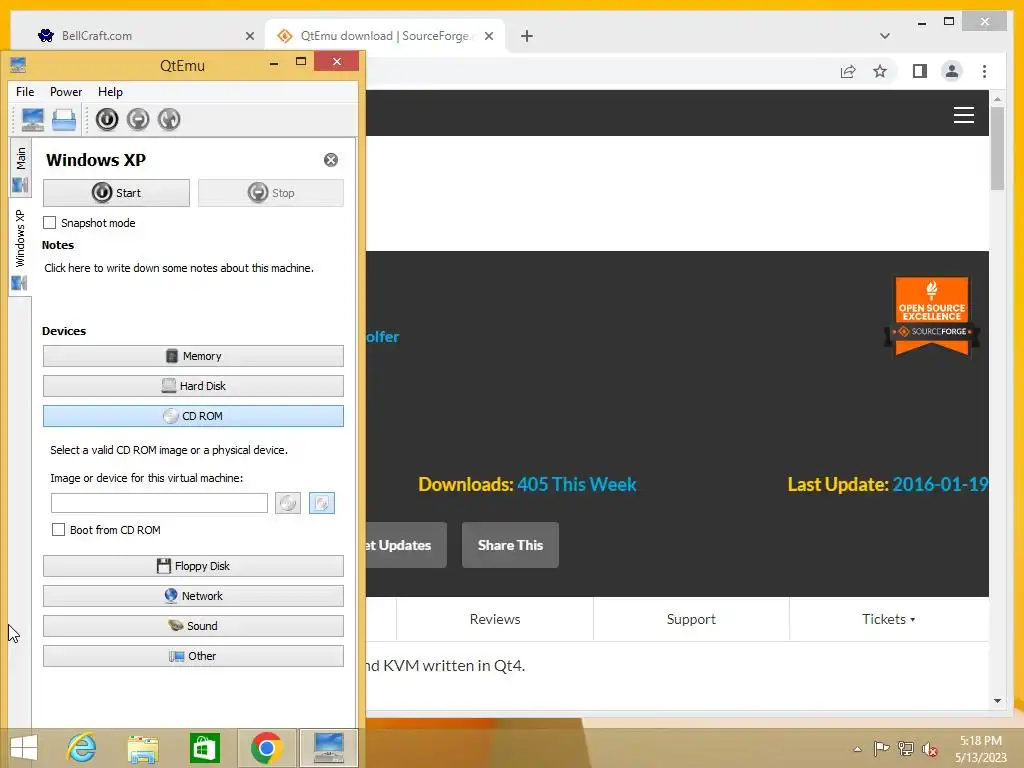The width and height of the screenshot is (1024, 768).
Task: Close the BellCraft.com tab
Action: (x=249, y=37)
